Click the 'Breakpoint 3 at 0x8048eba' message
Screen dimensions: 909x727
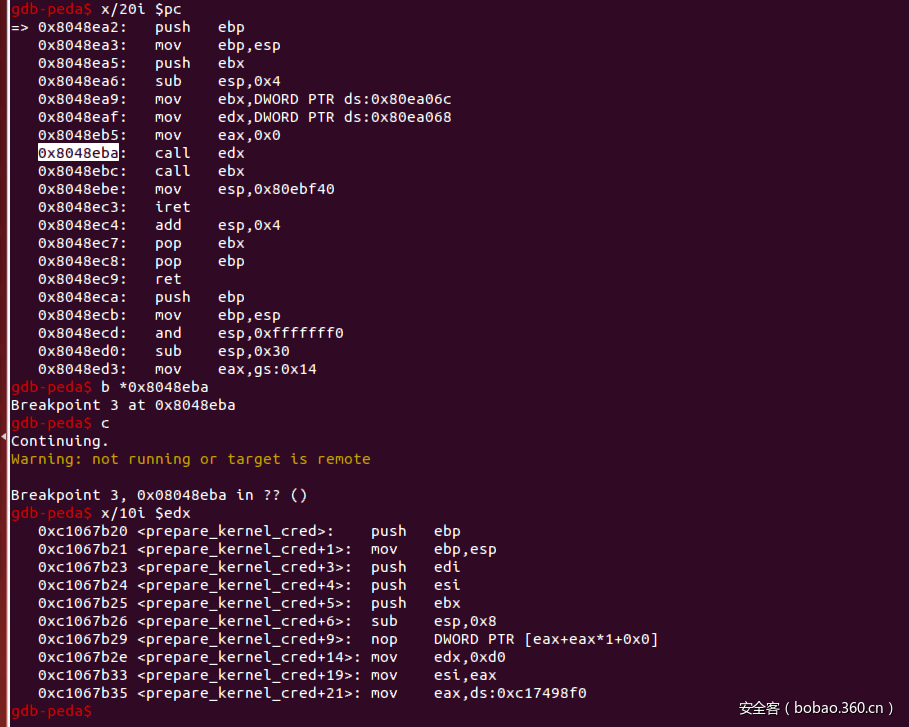coord(122,405)
